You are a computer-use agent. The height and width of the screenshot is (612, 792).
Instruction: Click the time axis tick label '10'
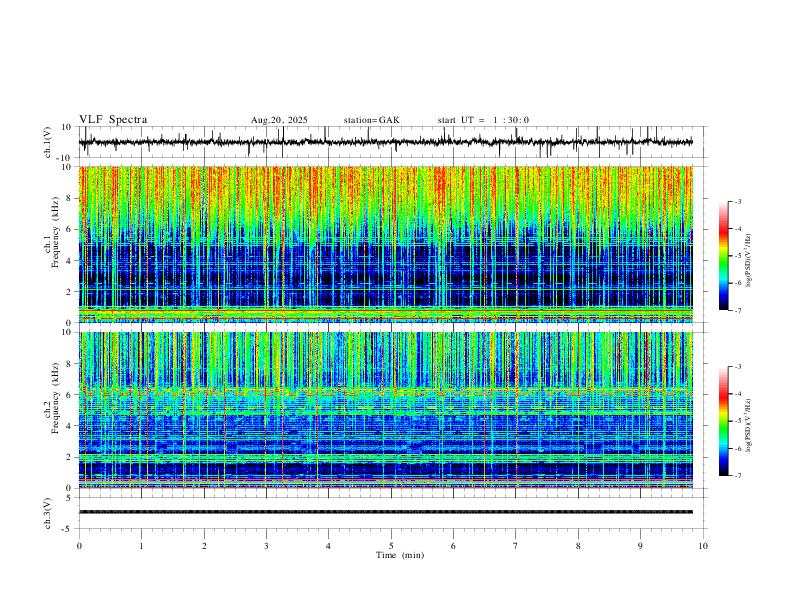tap(703, 546)
